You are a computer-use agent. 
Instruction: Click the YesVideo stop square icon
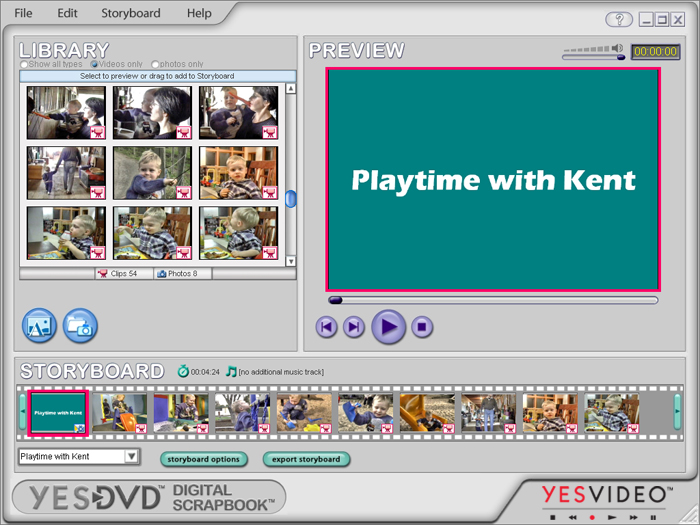552,517
